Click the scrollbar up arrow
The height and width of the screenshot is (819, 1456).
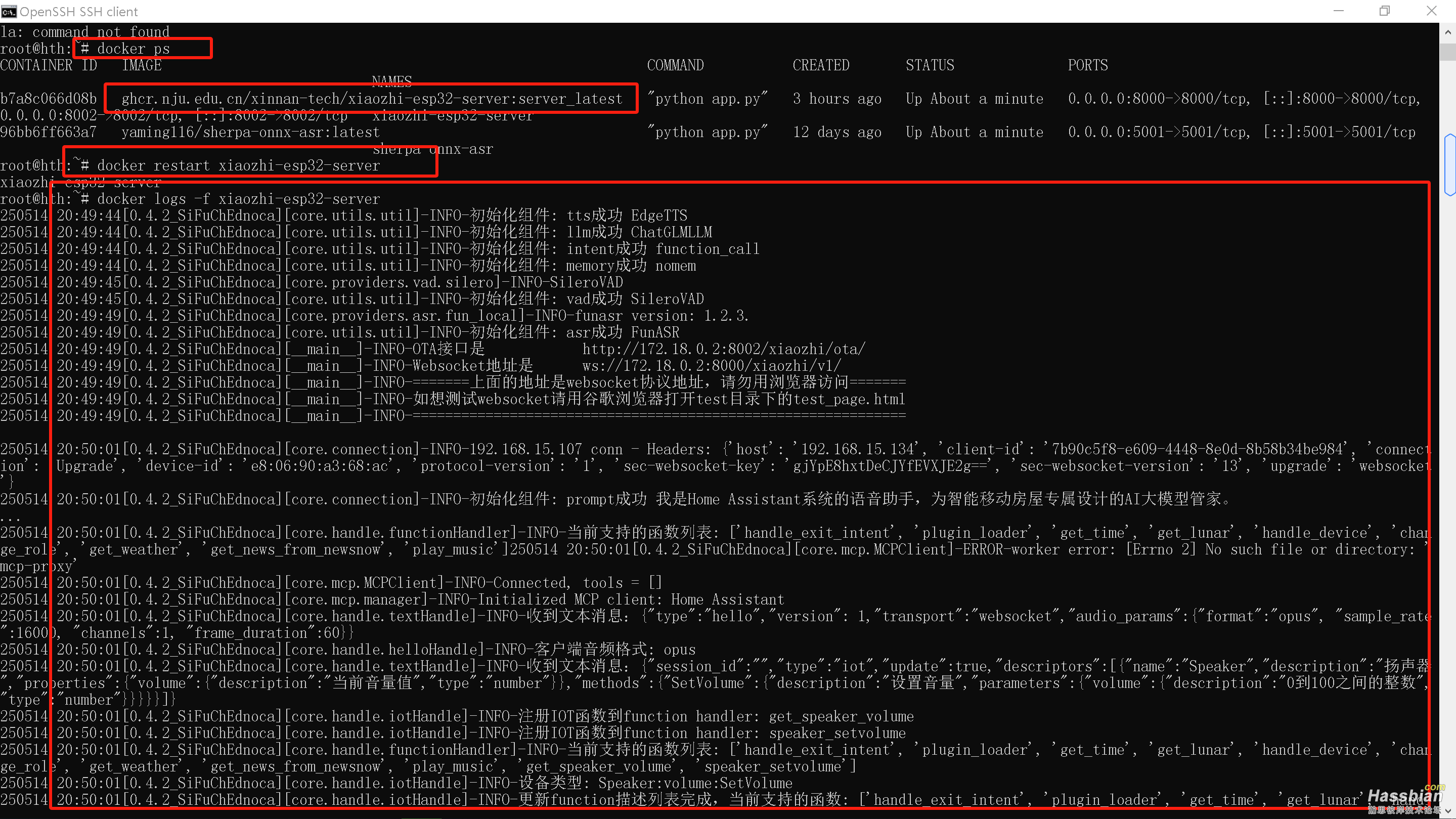(x=1447, y=32)
